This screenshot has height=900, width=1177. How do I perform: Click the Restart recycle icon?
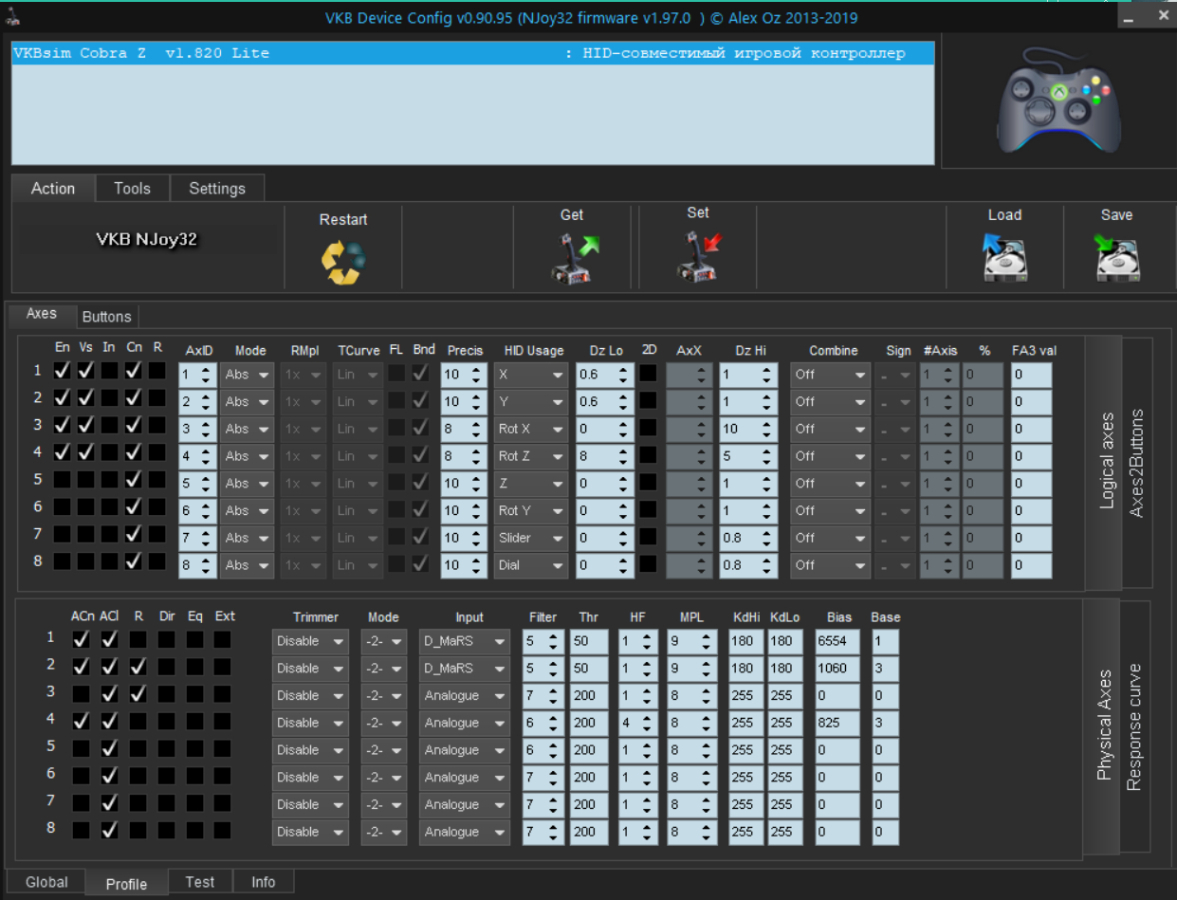(343, 262)
